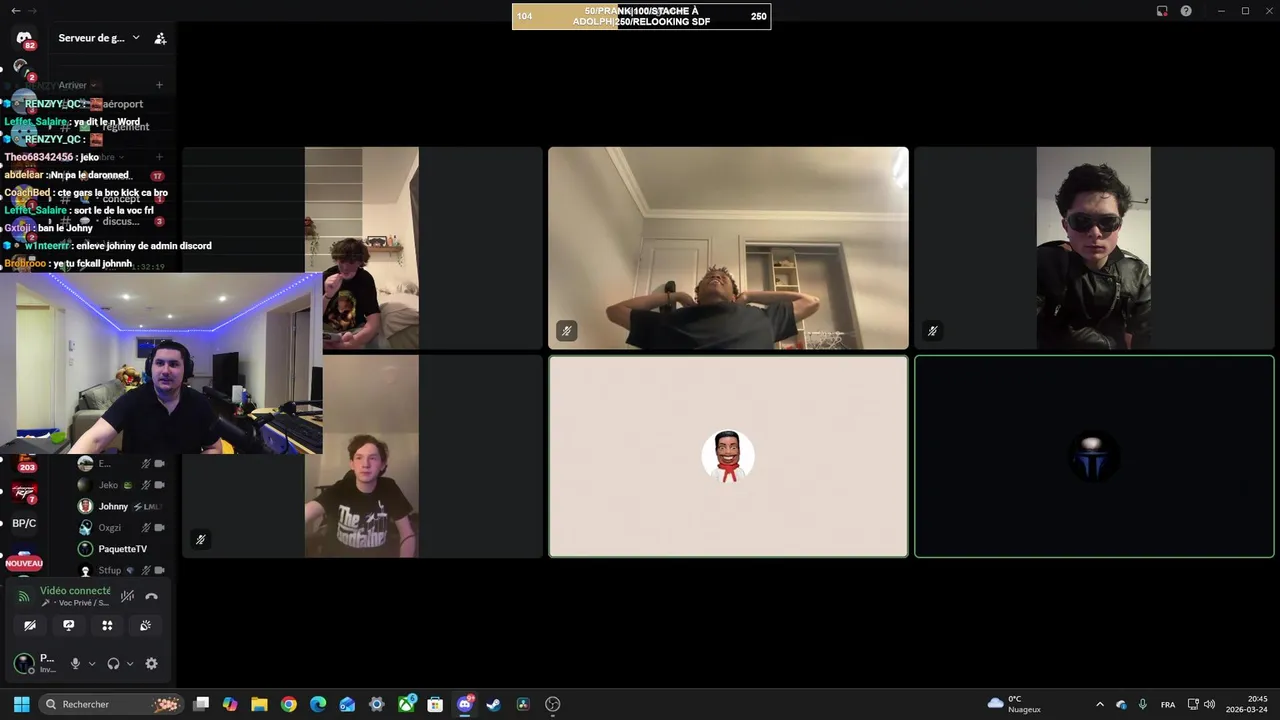Focus the red scarf avatar tile
Screen dimensions: 1280x720
728,456
